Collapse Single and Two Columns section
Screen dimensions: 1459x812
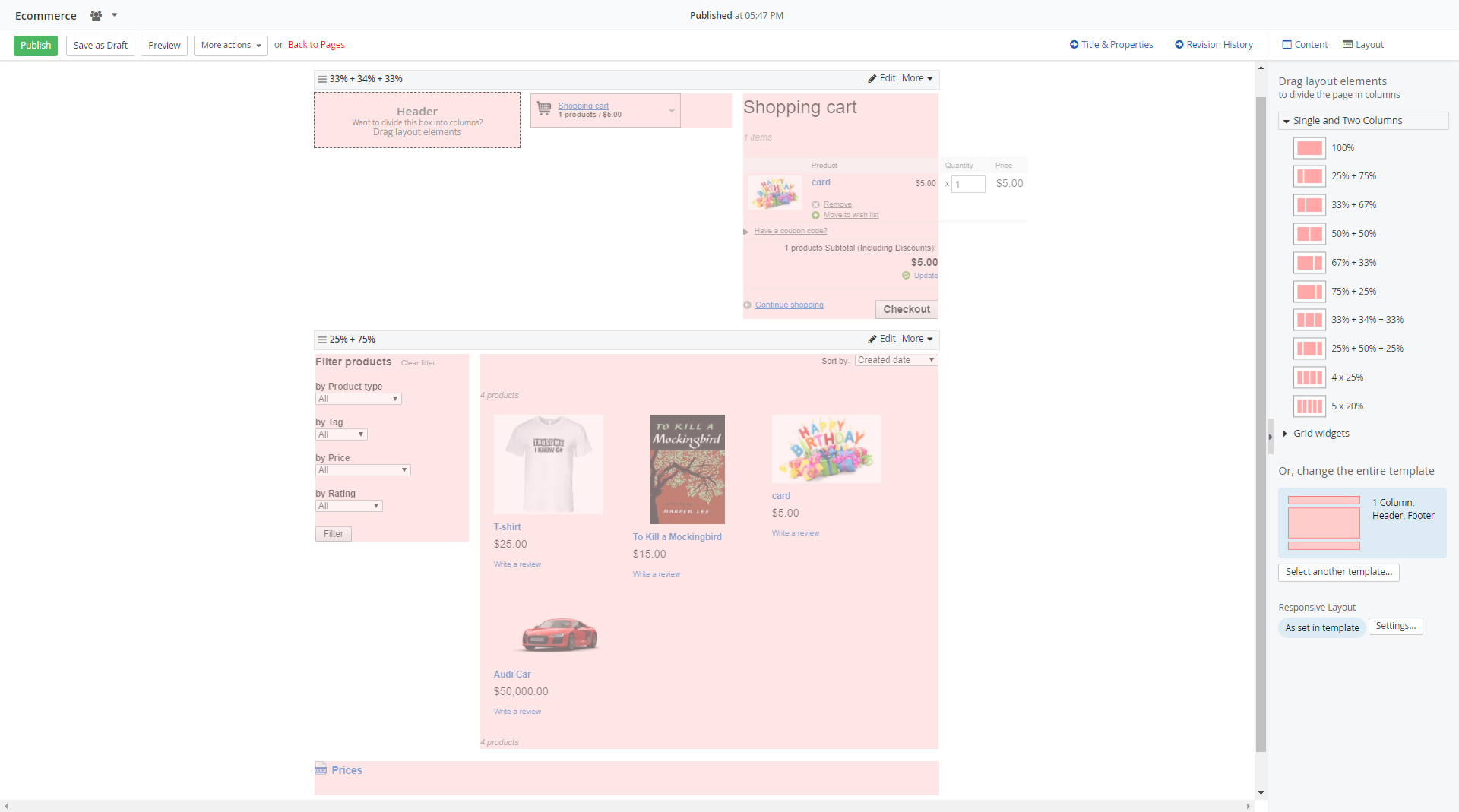(x=1363, y=121)
